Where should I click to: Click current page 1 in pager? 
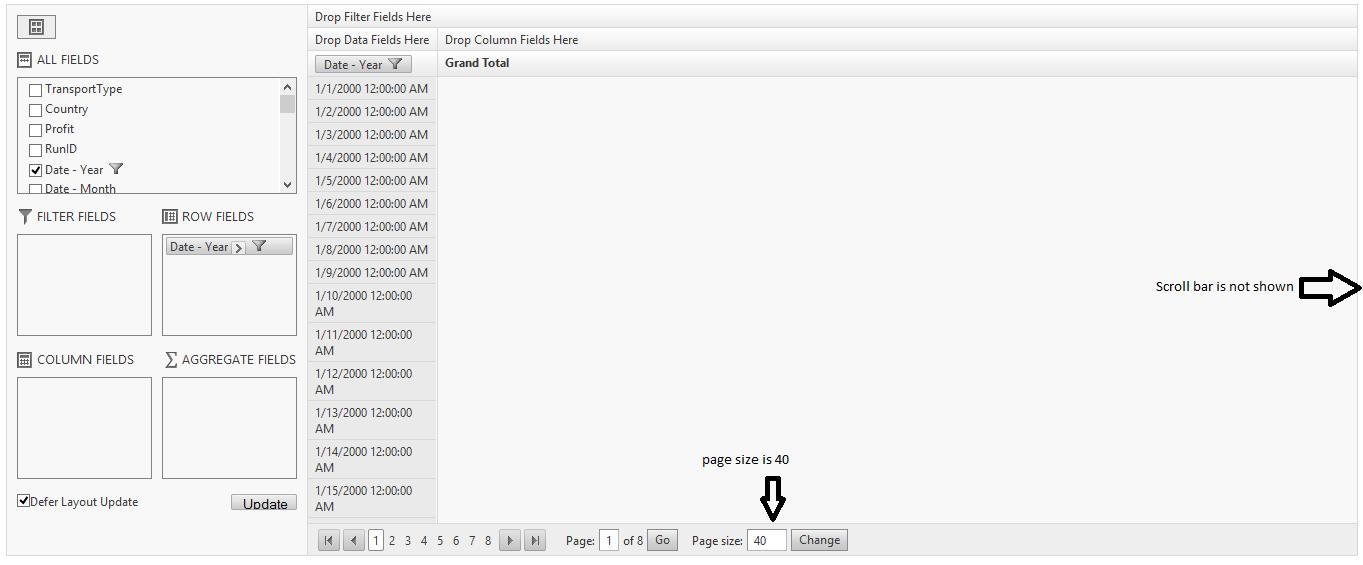(x=376, y=541)
